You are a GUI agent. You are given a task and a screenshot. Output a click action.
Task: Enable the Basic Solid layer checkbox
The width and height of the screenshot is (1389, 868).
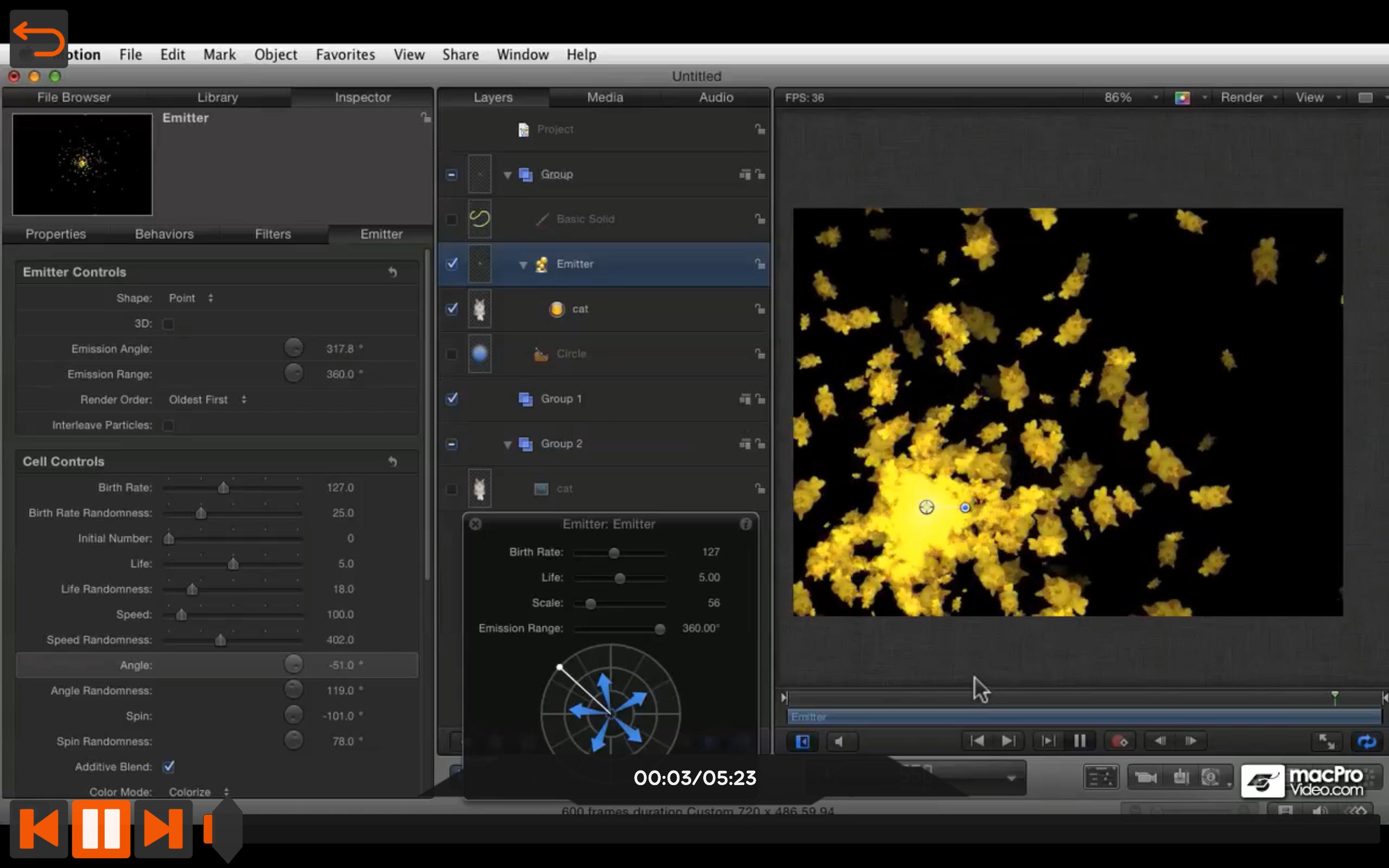(452, 219)
